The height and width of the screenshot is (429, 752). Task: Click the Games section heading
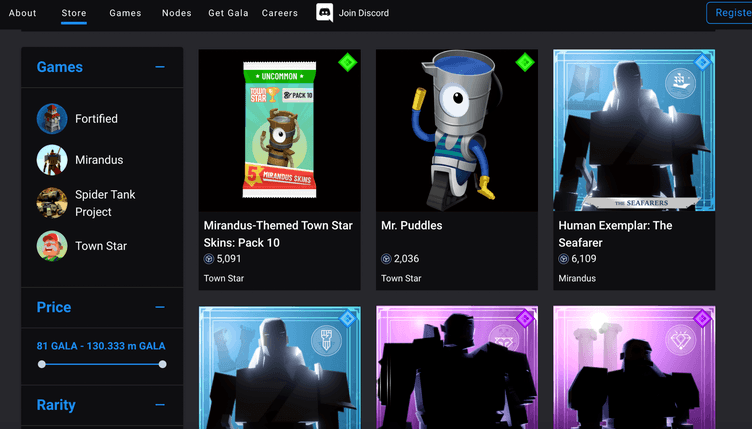click(x=59, y=67)
